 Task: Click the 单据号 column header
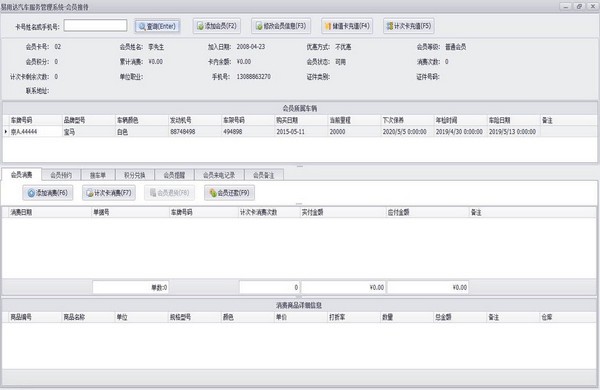click(x=130, y=212)
